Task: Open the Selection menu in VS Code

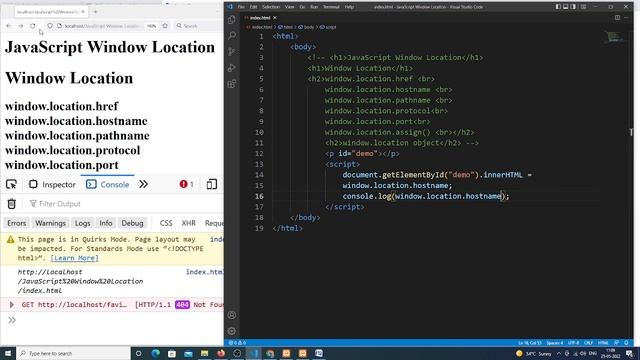Action: point(271,7)
